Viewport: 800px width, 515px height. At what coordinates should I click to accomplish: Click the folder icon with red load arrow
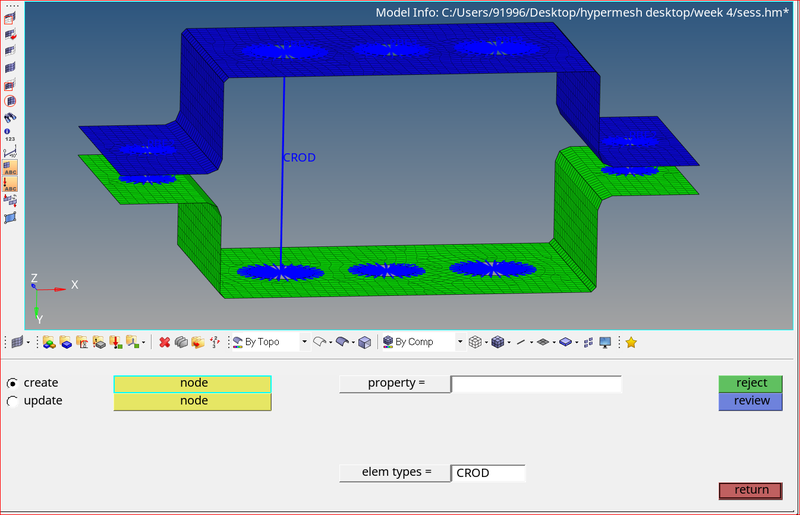point(116,342)
